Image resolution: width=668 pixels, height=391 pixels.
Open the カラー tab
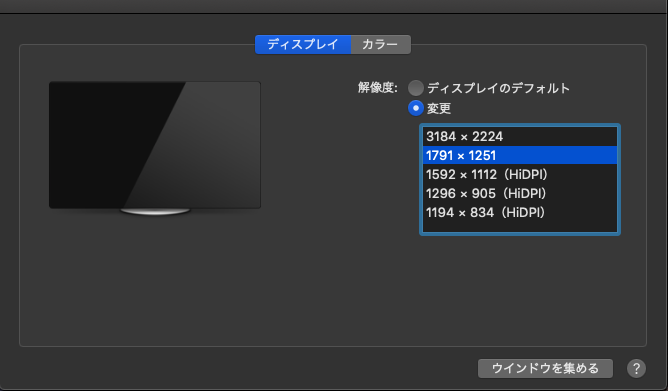(381, 44)
